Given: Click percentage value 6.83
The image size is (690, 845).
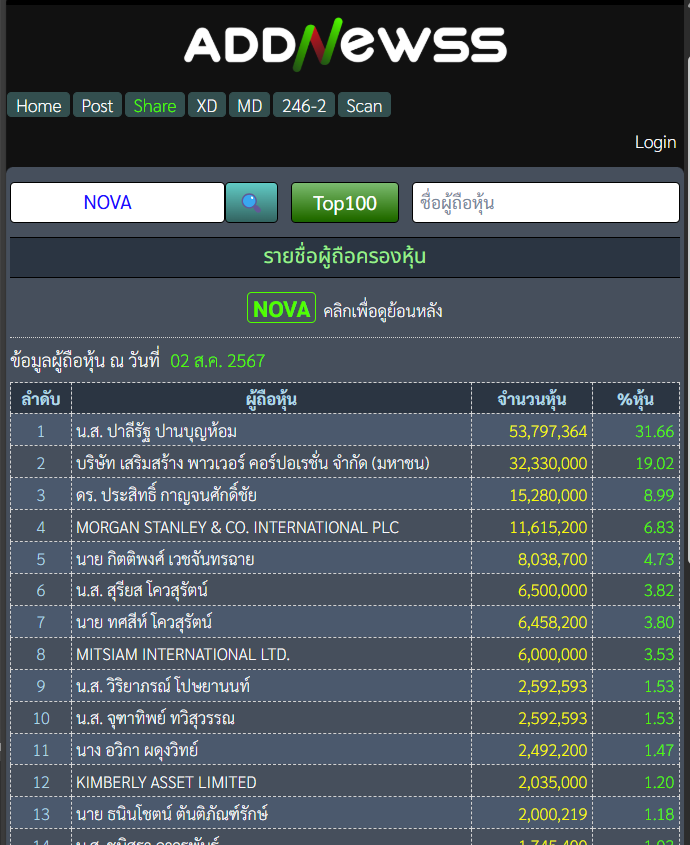Looking at the screenshot, I should coord(659,527).
